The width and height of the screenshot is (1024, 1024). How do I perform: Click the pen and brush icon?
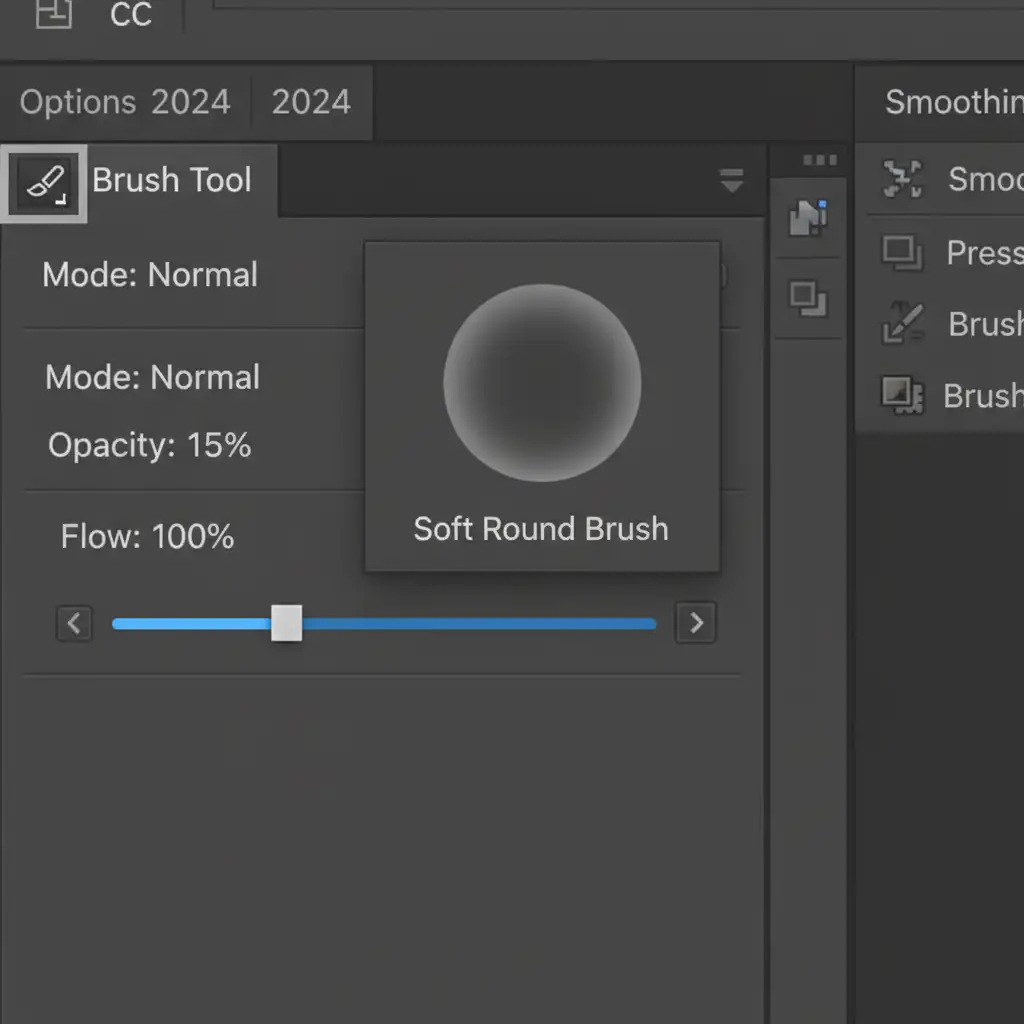[901, 324]
